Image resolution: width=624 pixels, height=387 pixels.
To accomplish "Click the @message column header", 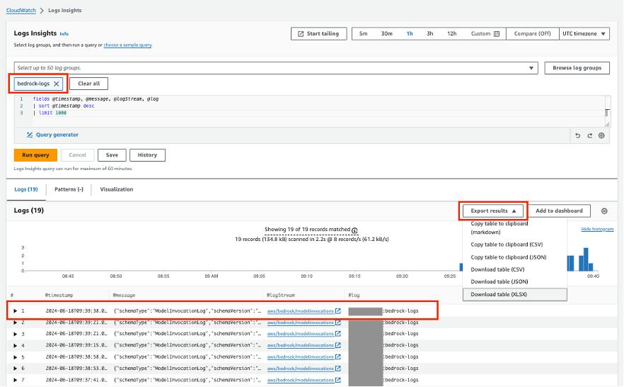I will pyautogui.click(x=124, y=295).
